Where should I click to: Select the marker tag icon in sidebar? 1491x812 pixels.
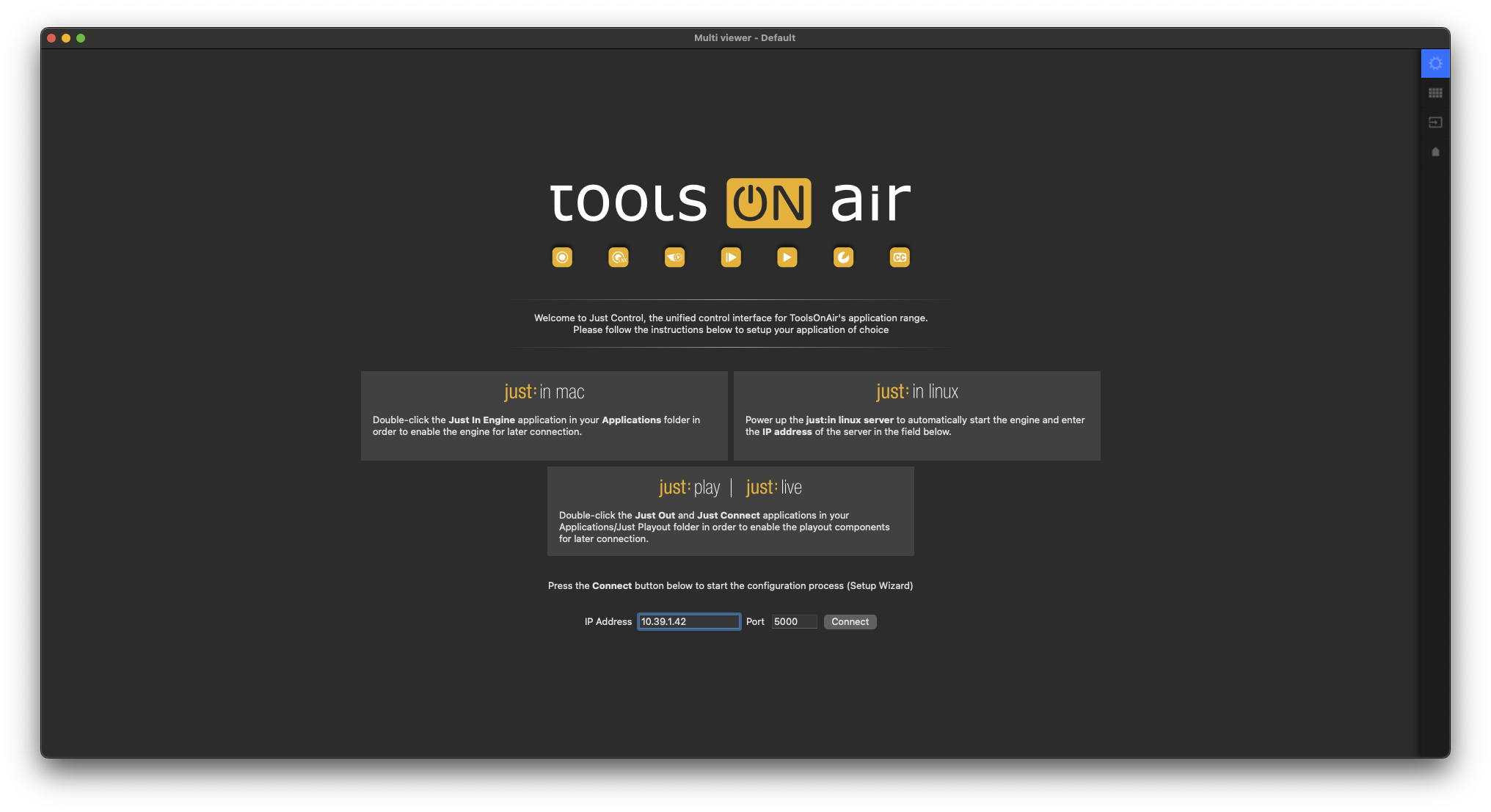[x=1435, y=152]
